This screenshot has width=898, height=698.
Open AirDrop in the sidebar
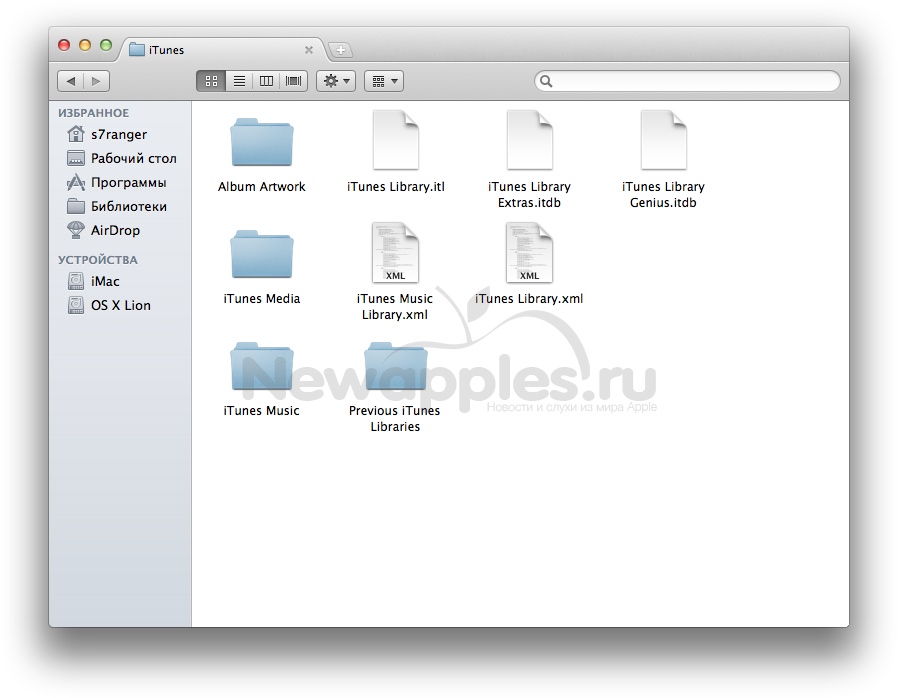(115, 230)
